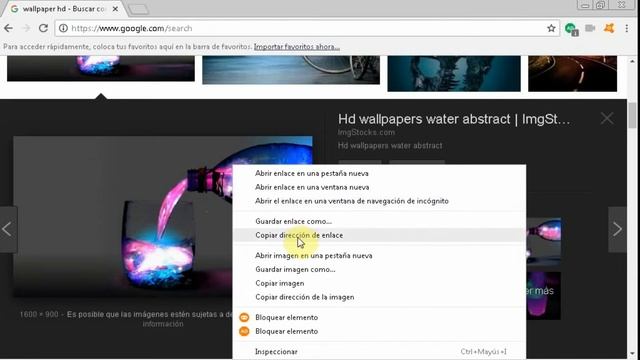The image size is (640, 360).
Task: Click the address bar URL field
Action: tap(306, 28)
